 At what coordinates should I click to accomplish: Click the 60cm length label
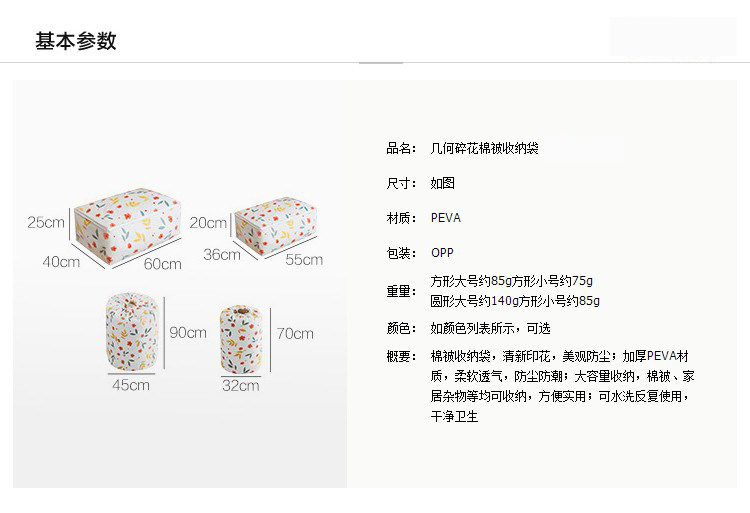tap(163, 264)
